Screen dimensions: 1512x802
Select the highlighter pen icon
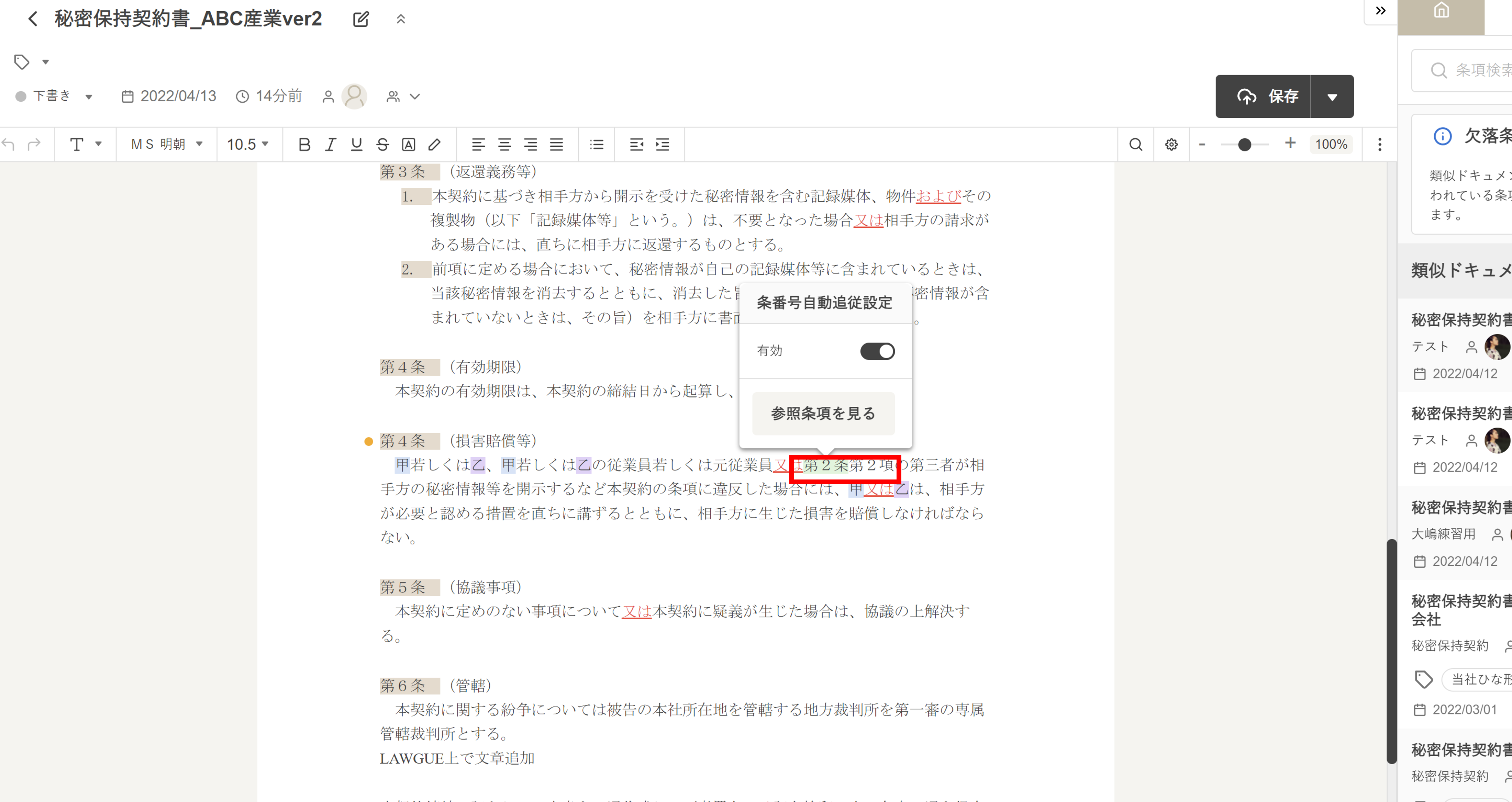point(434,144)
